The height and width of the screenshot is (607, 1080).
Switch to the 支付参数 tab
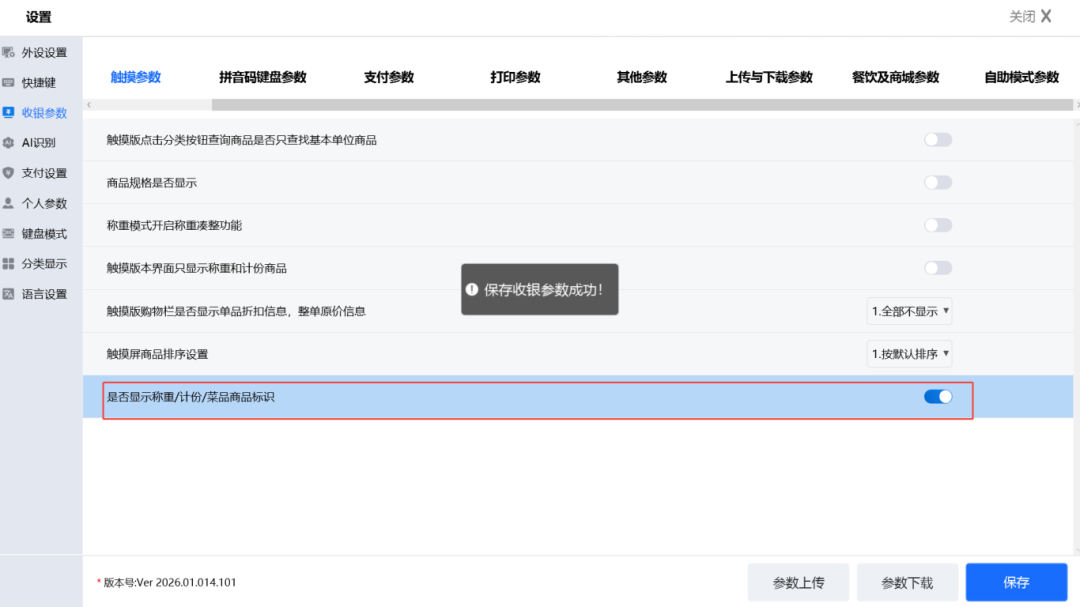tap(388, 77)
